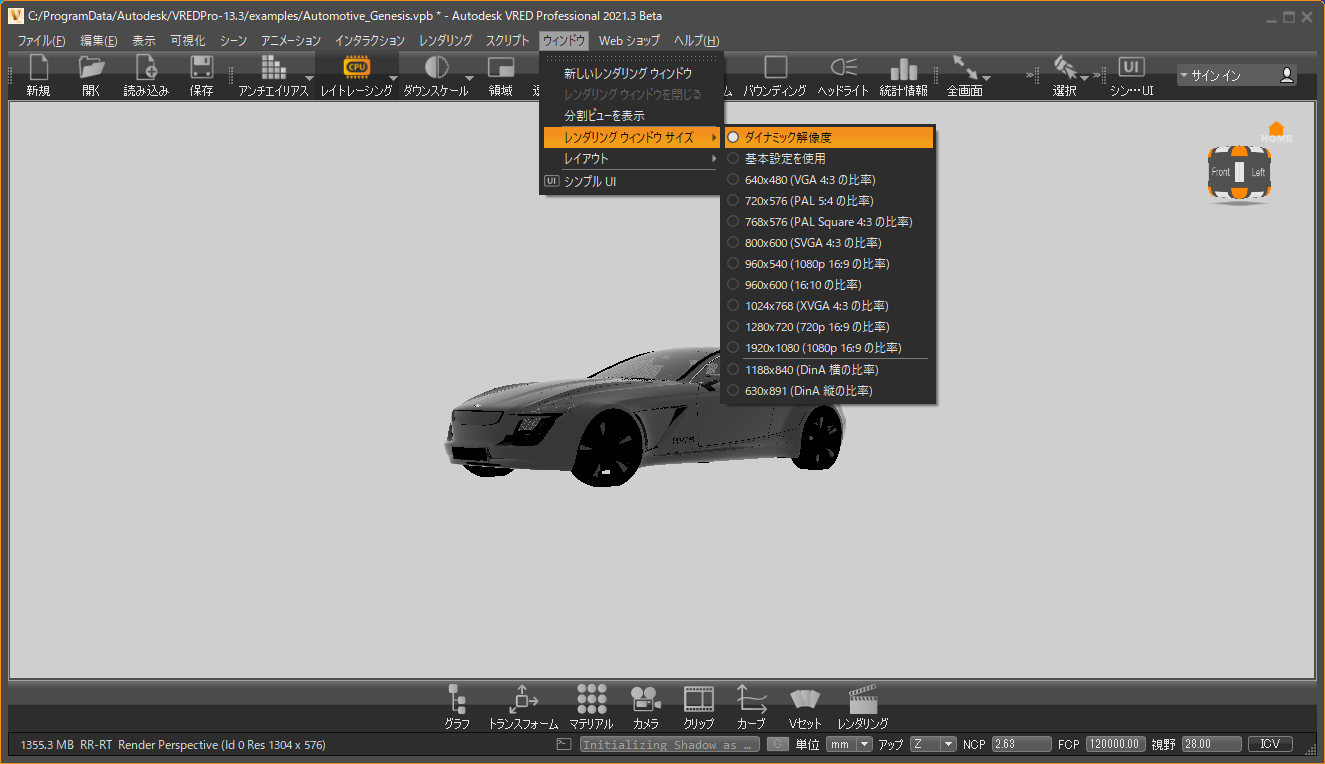Click the NCP value field

(x=1021, y=744)
